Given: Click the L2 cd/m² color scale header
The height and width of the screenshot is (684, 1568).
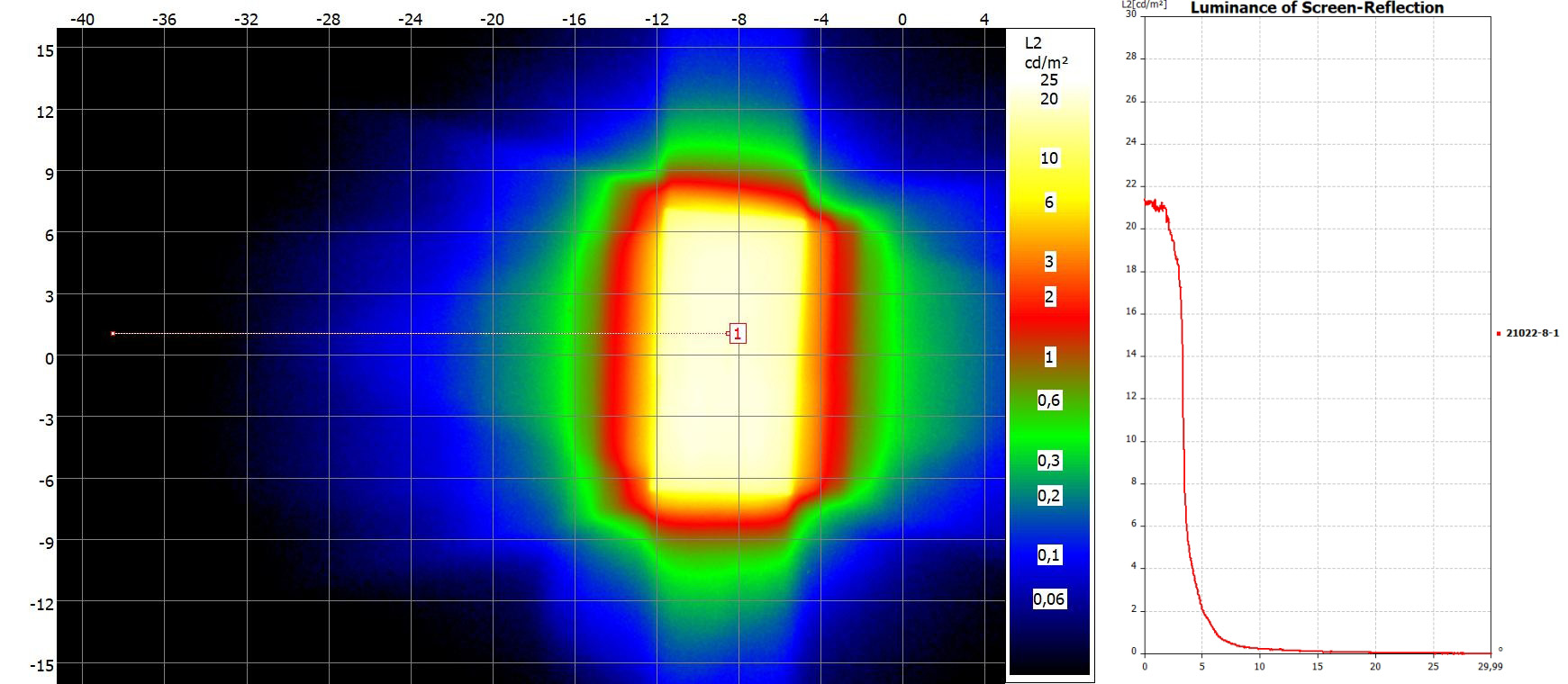Looking at the screenshot, I should click(1046, 52).
